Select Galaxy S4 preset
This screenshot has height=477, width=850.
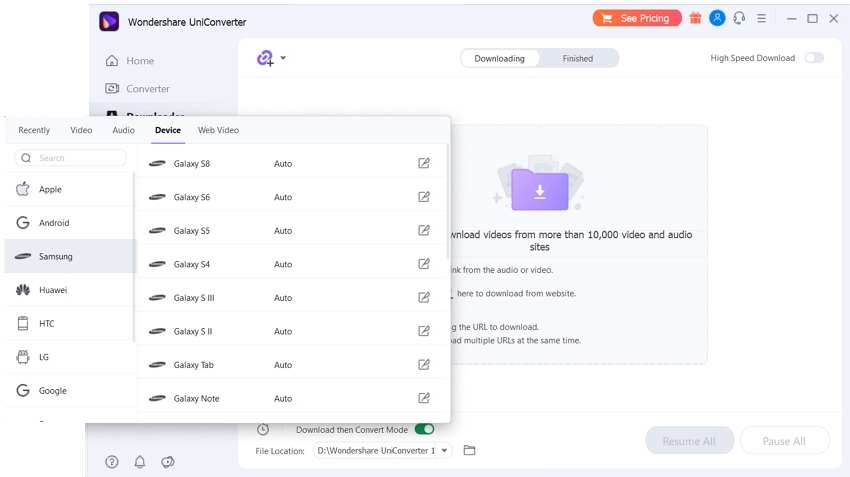(292, 264)
